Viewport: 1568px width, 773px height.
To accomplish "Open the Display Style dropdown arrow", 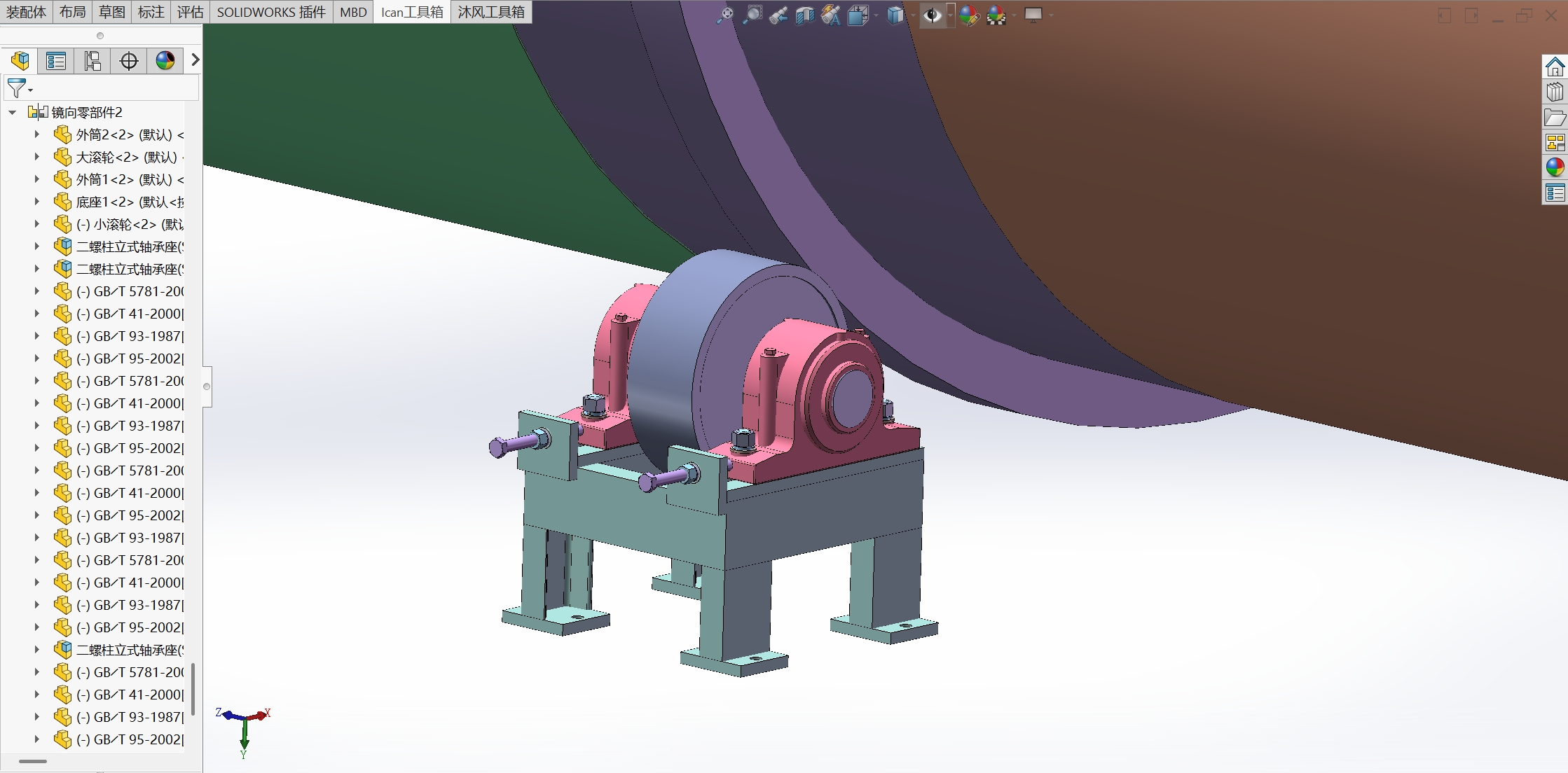I will [914, 15].
